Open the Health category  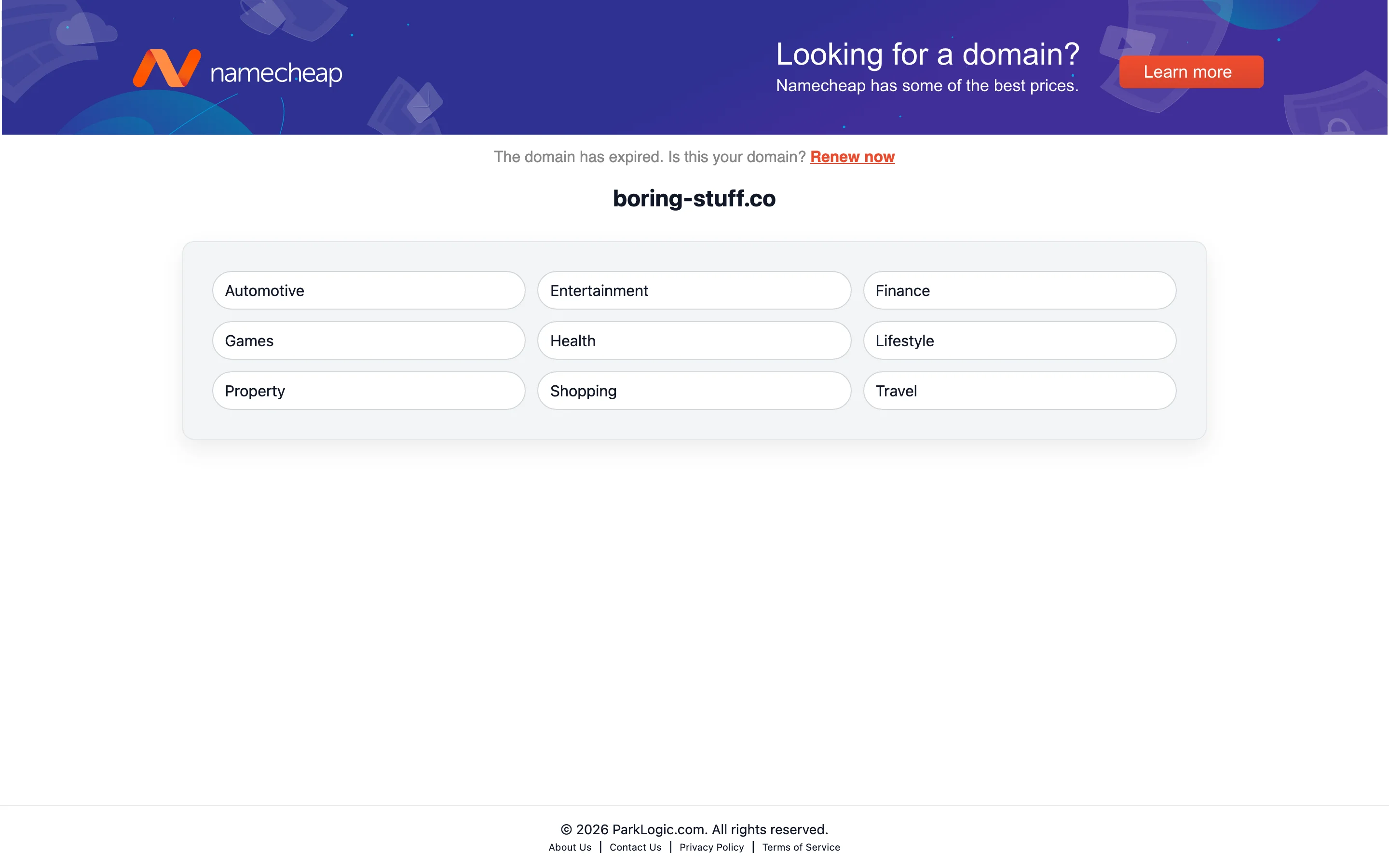[694, 340]
